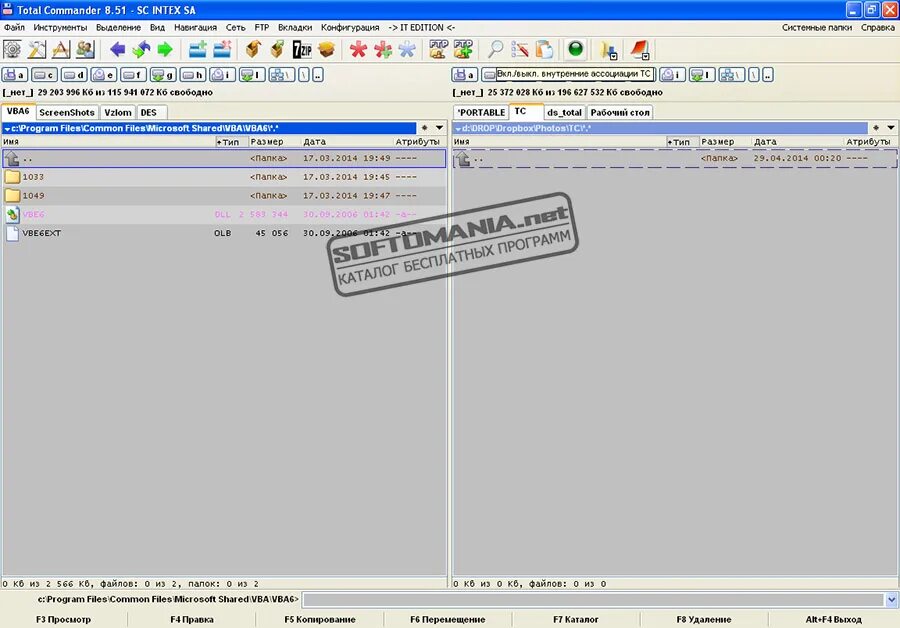This screenshot has width=900, height=628.
Task: Open left panel favorites asterisk button
Action: coord(424,128)
